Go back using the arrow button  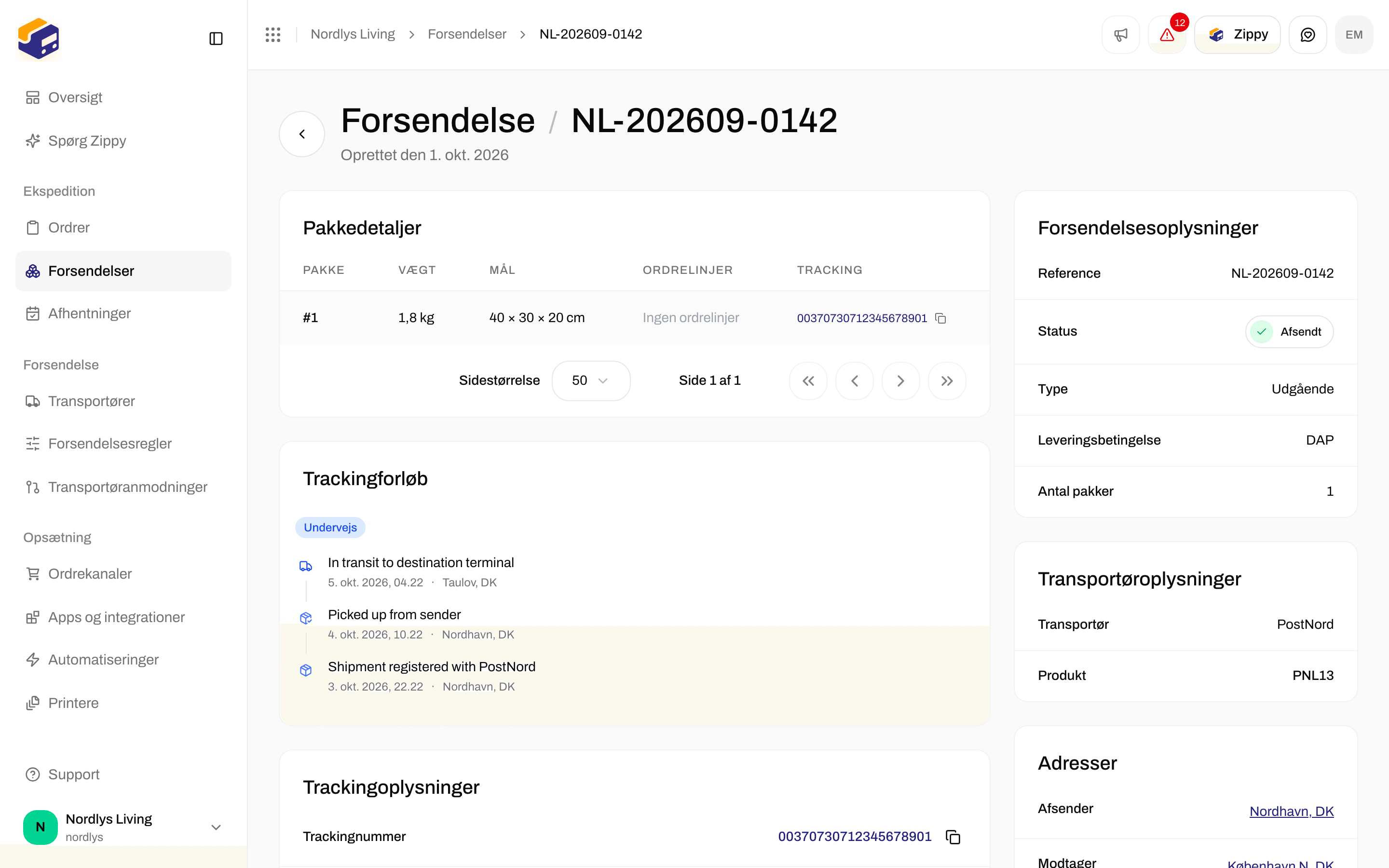302,134
